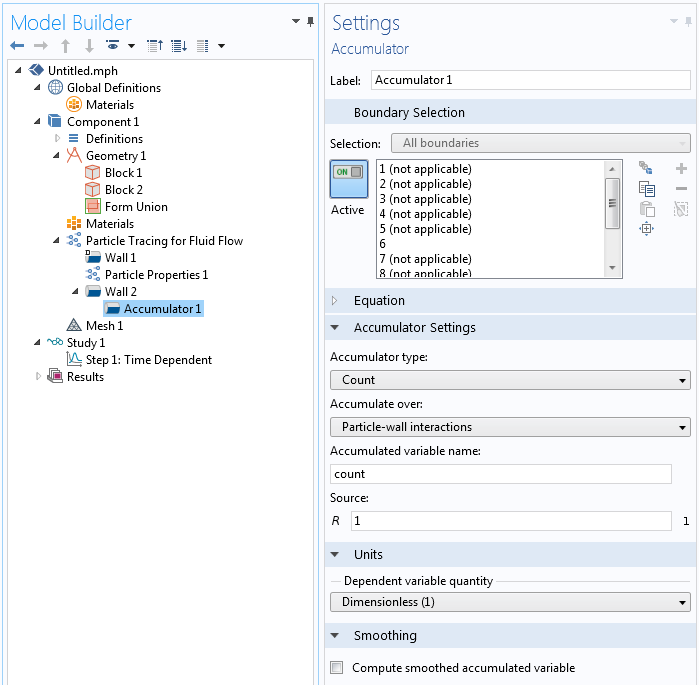Screen dimensions: 699x685
Task: Select the Block 1 geometry icon
Action: tap(92, 172)
